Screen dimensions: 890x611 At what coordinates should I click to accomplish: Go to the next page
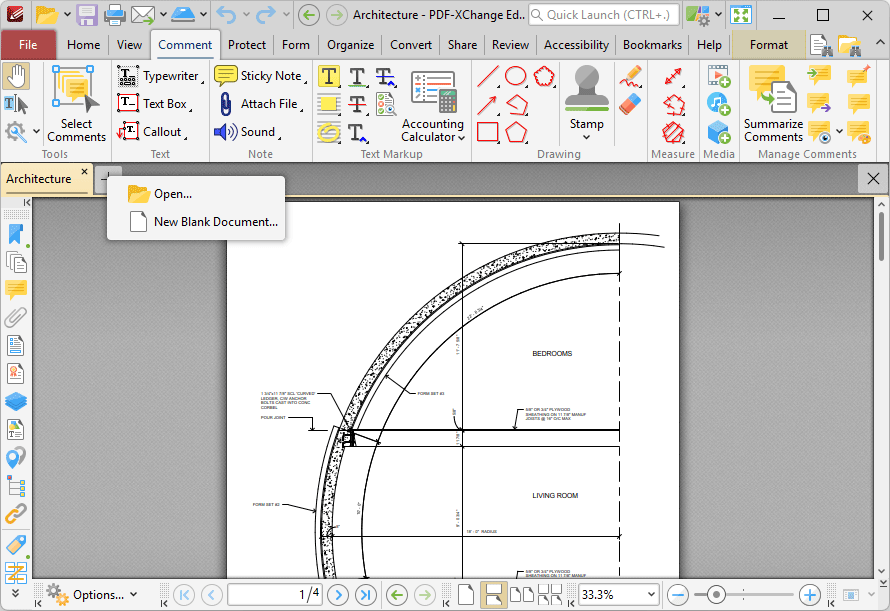(338, 595)
